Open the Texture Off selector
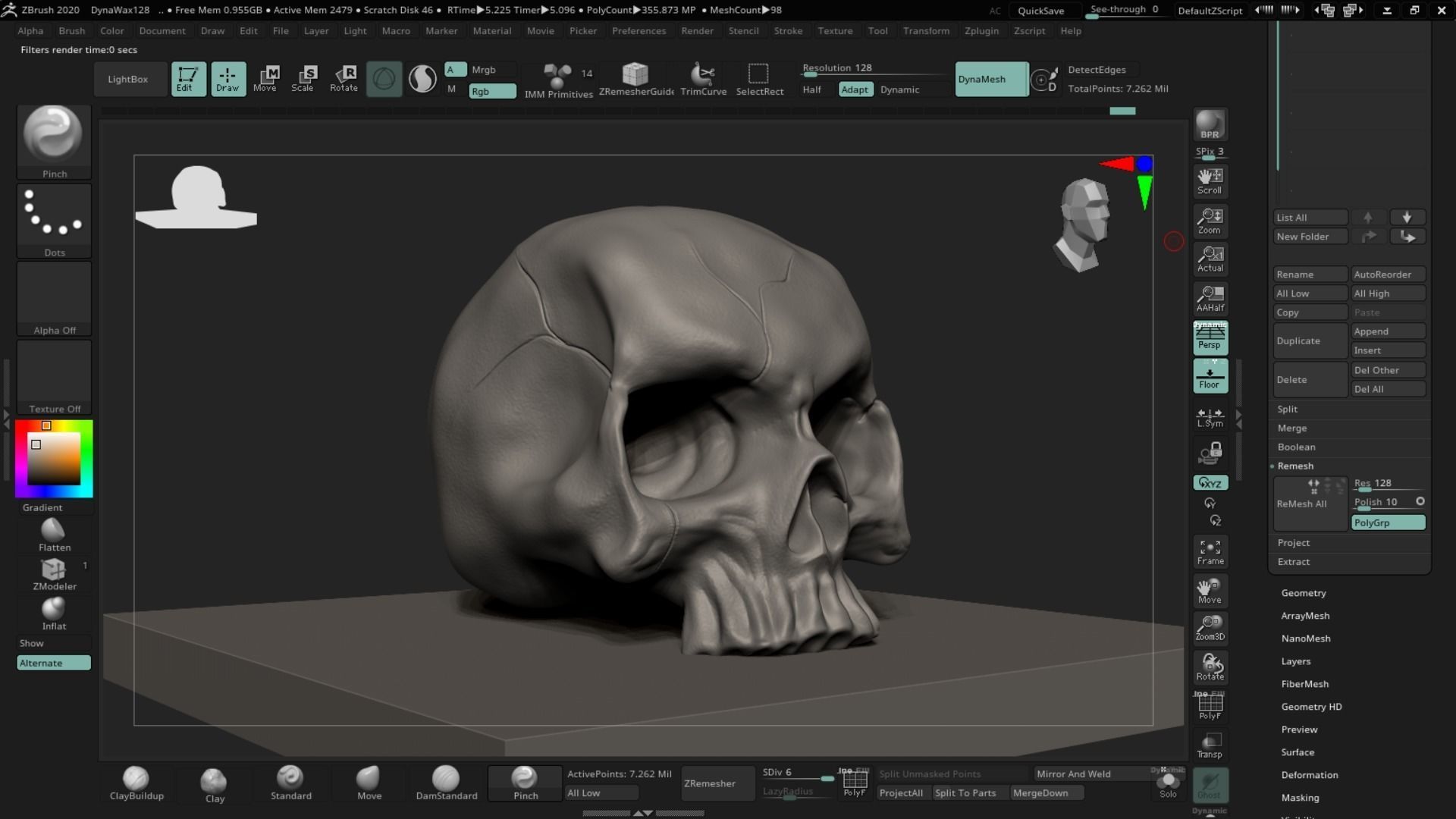The height and width of the screenshot is (819, 1456). [x=54, y=377]
